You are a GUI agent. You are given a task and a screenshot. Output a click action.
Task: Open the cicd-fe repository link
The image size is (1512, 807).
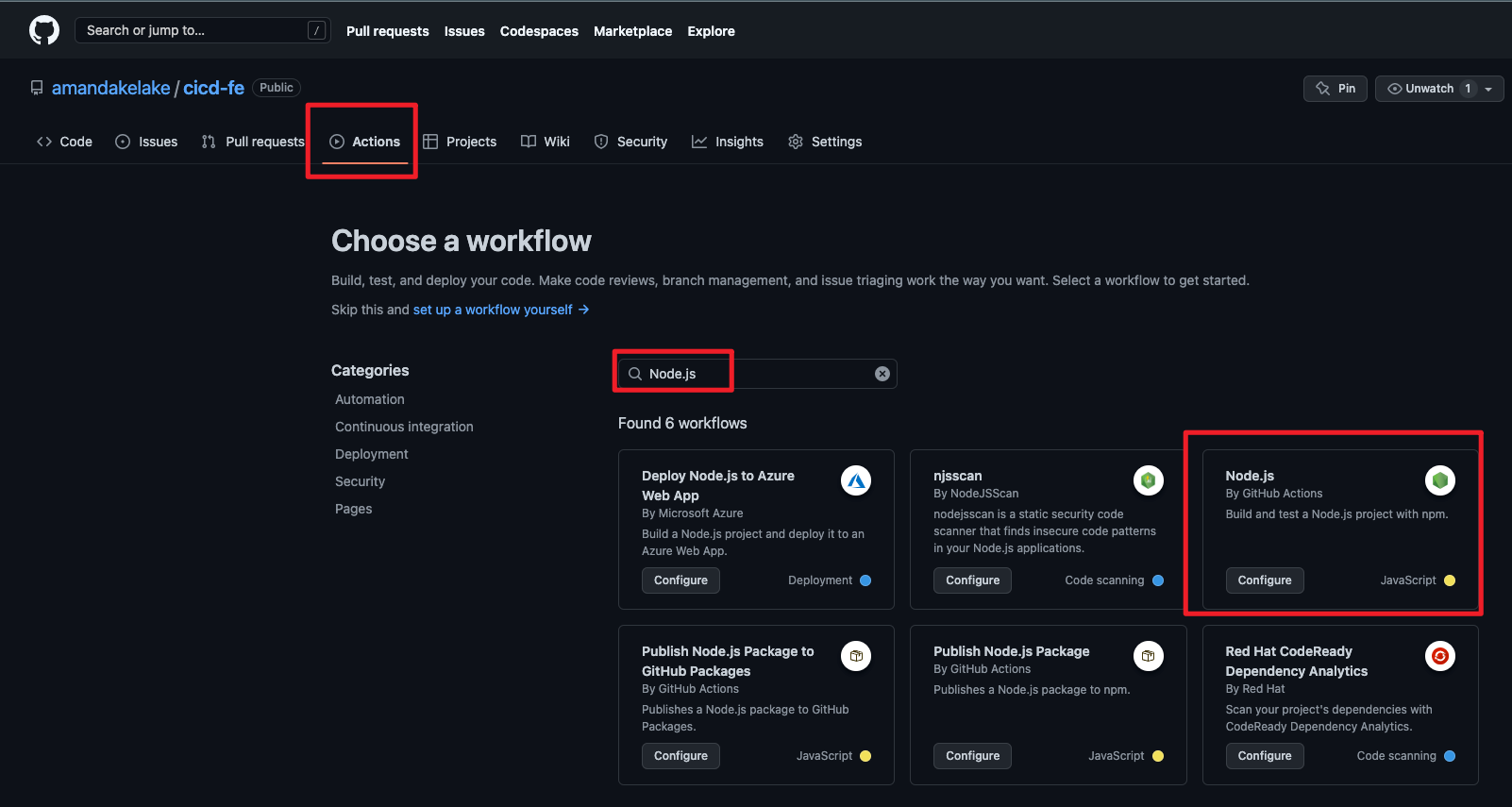213,88
